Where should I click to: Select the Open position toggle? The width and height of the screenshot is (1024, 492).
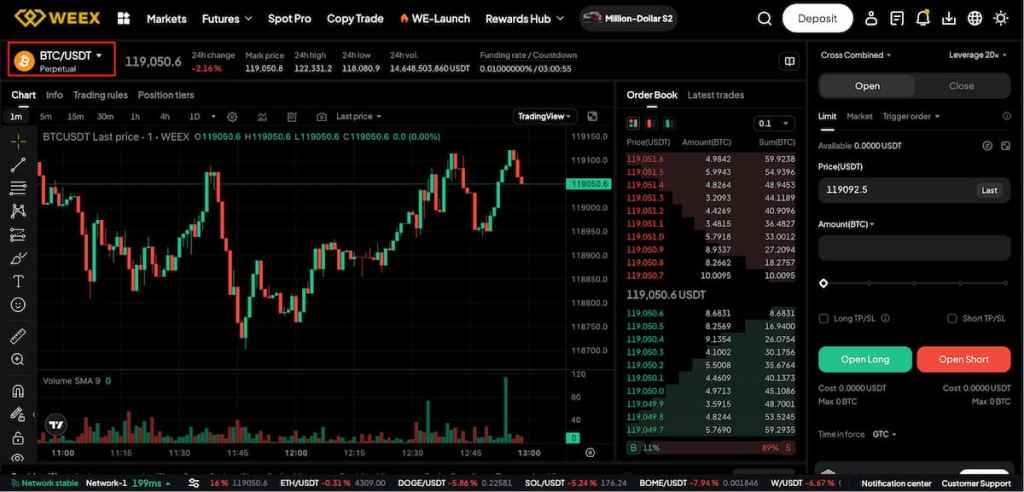coord(867,86)
